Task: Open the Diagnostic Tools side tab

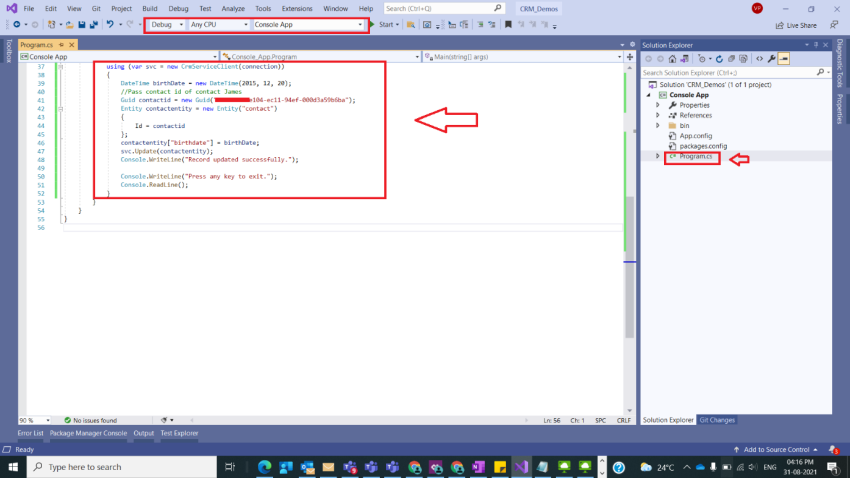Action: pos(840,63)
